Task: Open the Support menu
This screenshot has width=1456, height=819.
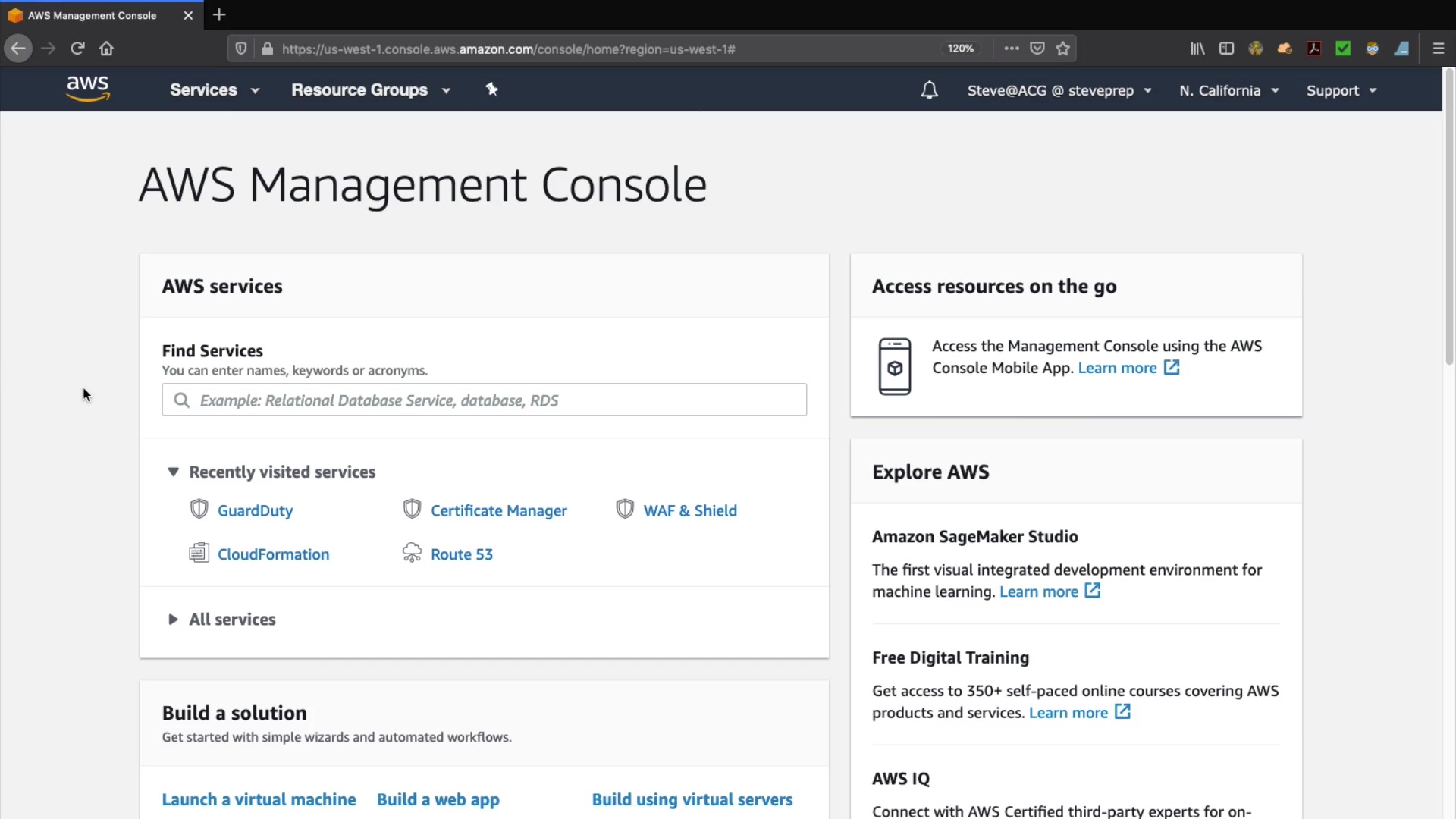Action: [x=1341, y=90]
